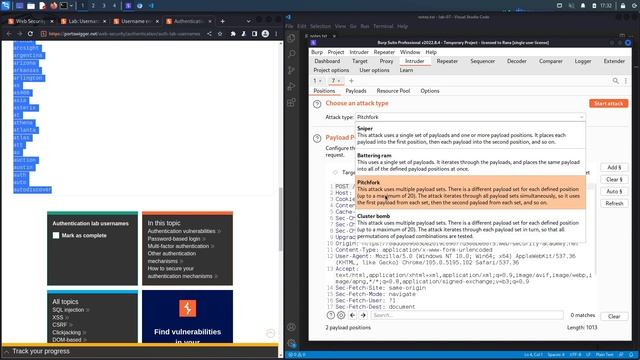Switch to the Repeater tool tab
Image resolution: width=640 pixels, height=360 pixels.
(447, 61)
